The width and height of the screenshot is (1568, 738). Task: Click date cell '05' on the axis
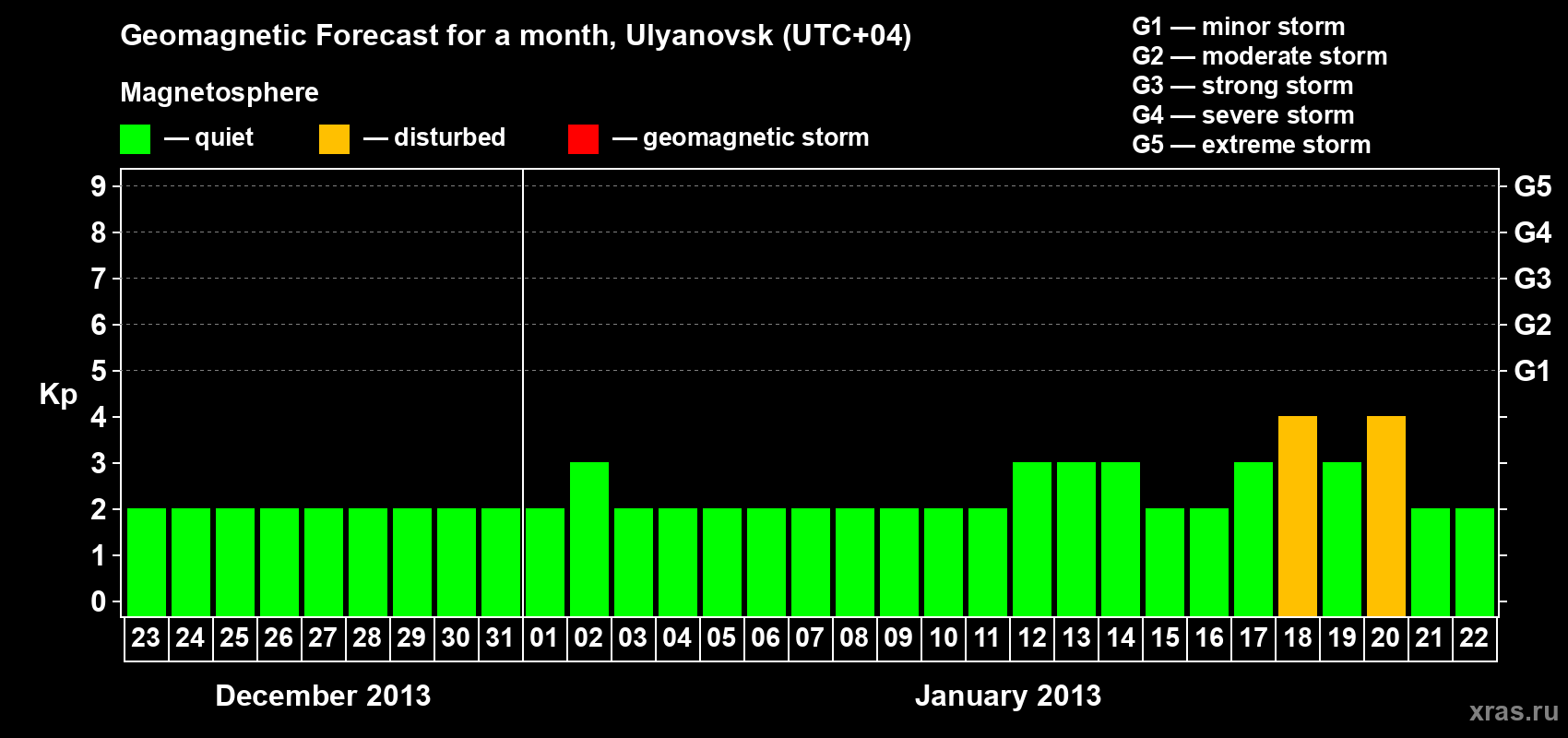point(721,638)
